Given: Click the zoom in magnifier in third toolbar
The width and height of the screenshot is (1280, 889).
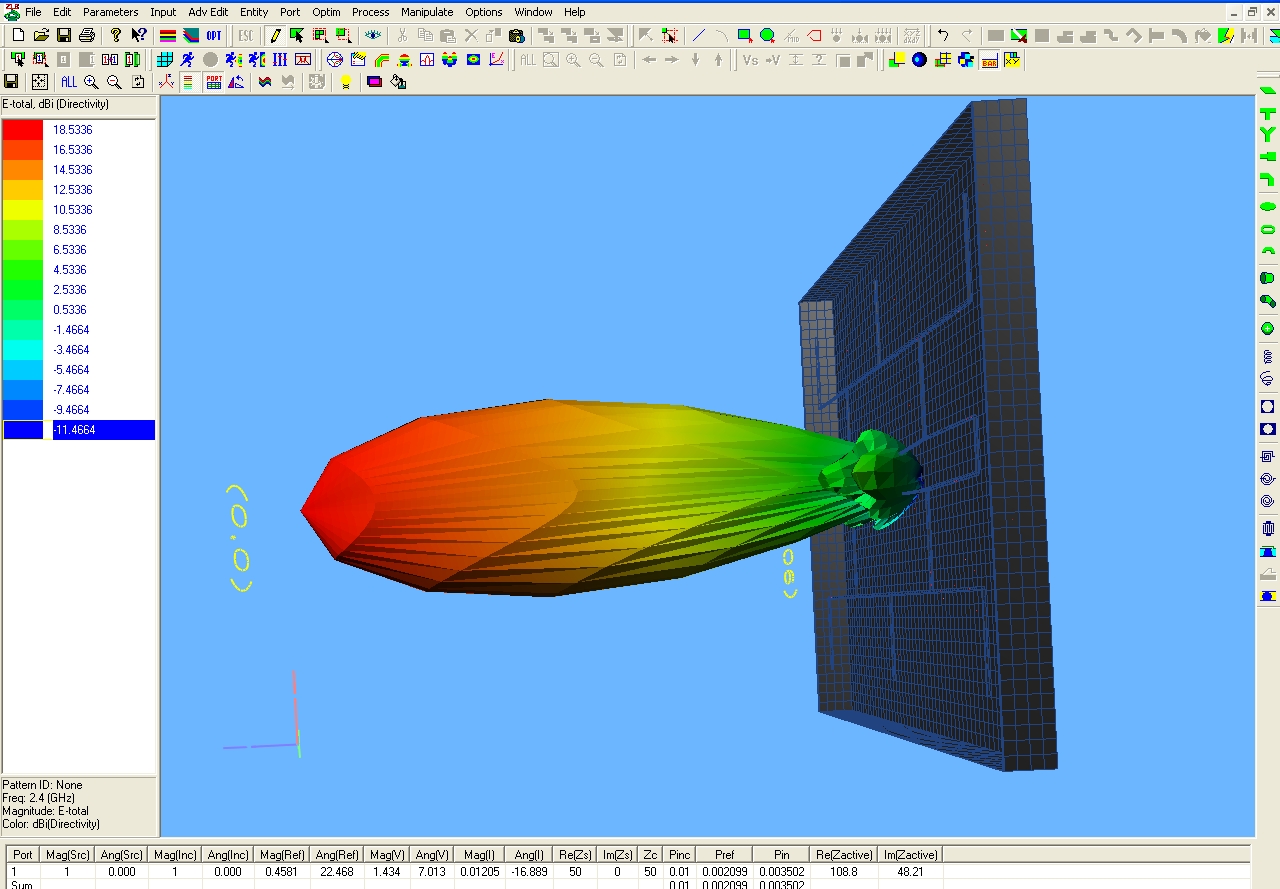Looking at the screenshot, I should (x=91, y=82).
